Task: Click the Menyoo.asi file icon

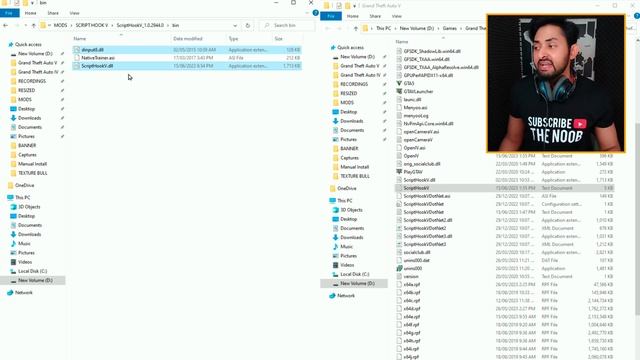Action: point(399,107)
